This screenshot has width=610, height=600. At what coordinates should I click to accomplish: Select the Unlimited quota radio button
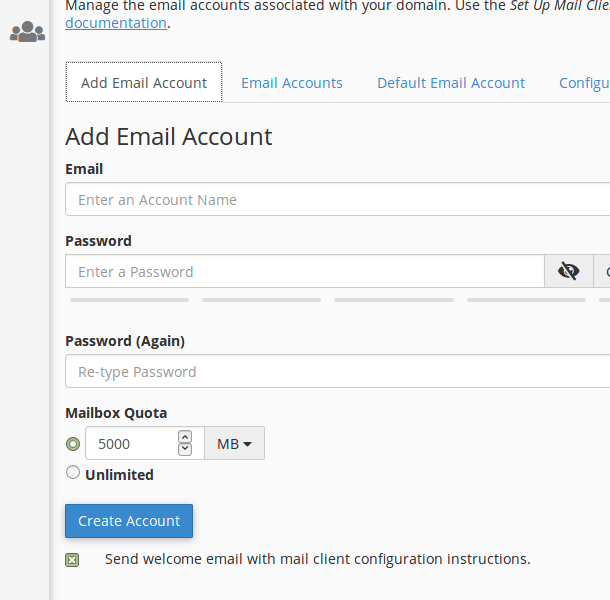point(73,473)
